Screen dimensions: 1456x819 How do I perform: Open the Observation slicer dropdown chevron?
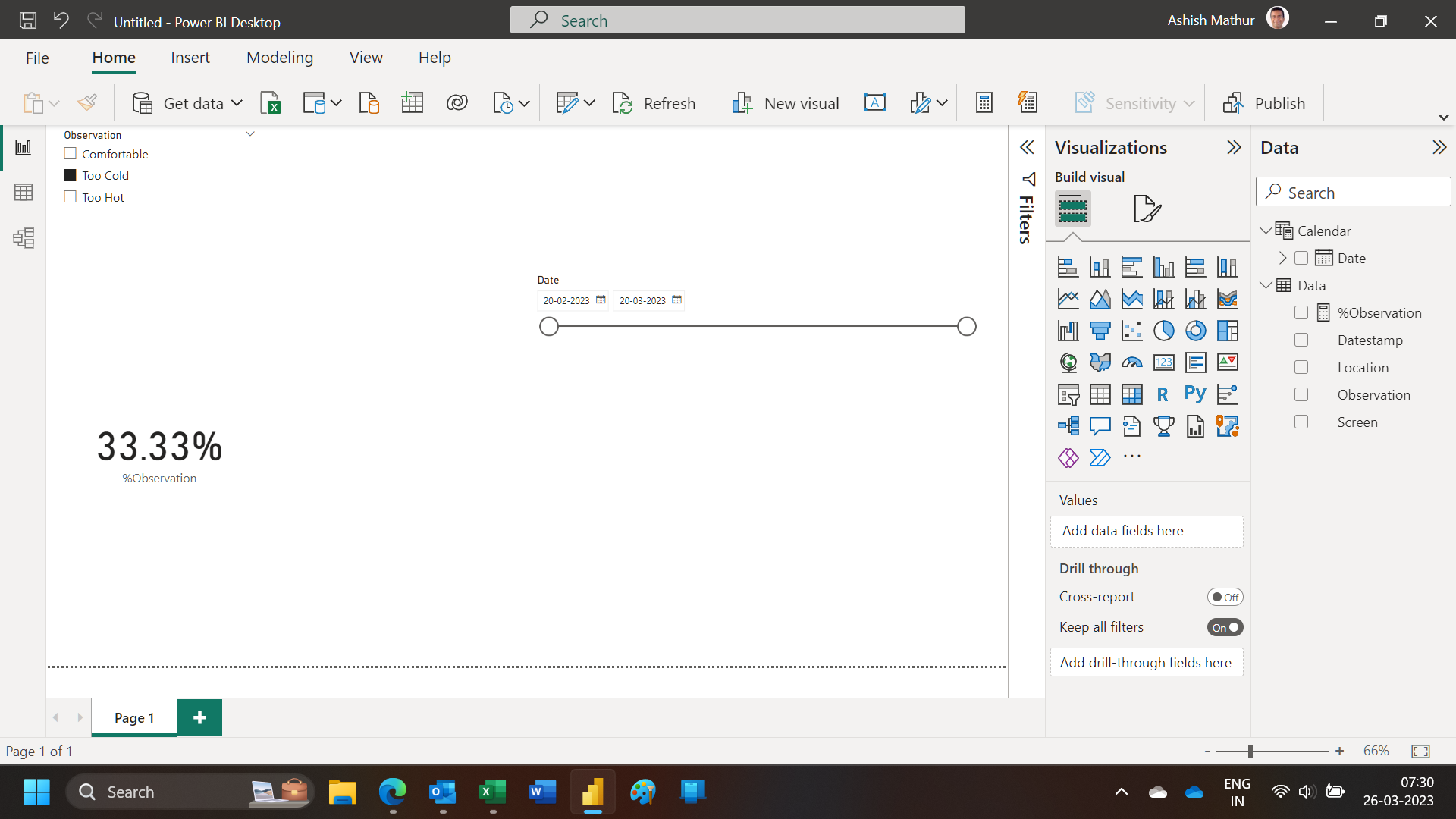[250, 134]
